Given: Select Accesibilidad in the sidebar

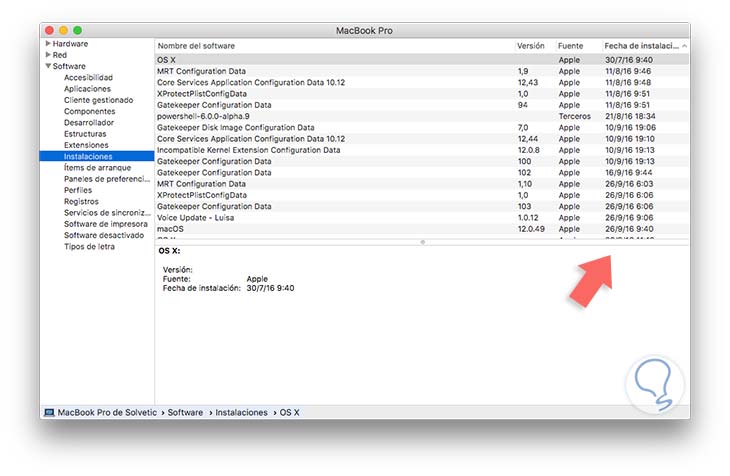Looking at the screenshot, I should [x=88, y=77].
